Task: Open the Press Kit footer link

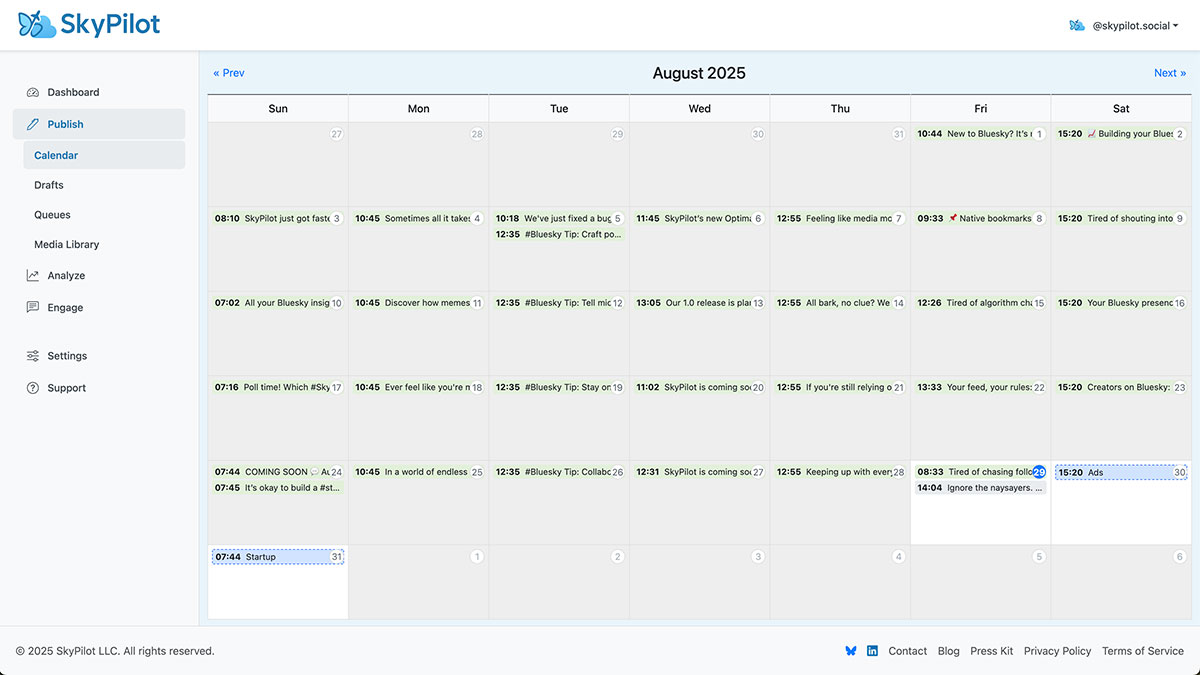Action: tap(991, 651)
